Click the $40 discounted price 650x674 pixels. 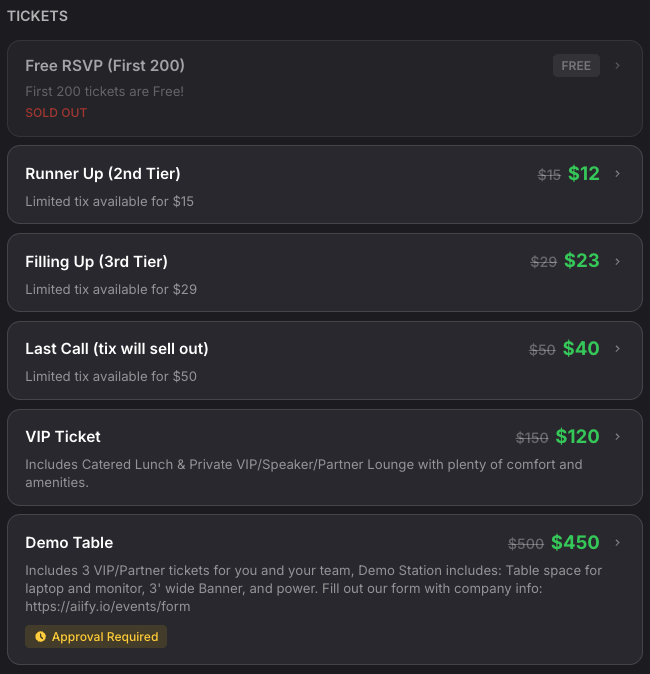coord(581,349)
